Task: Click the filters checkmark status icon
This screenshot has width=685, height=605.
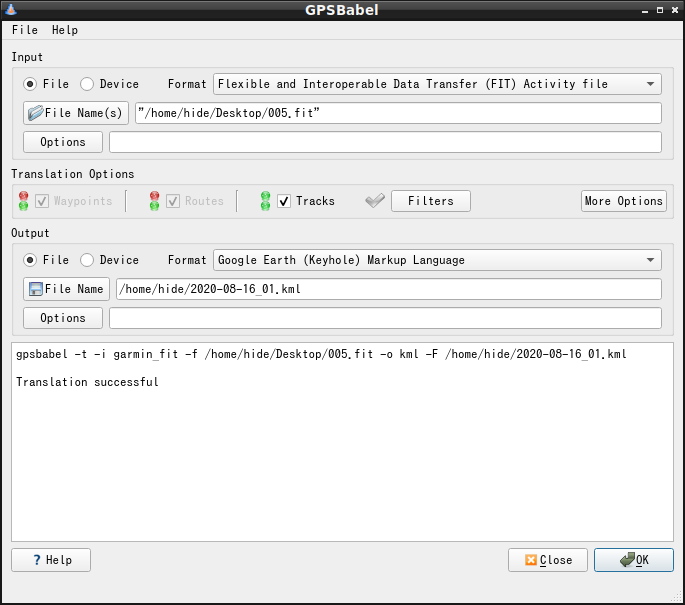Action: point(375,201)
